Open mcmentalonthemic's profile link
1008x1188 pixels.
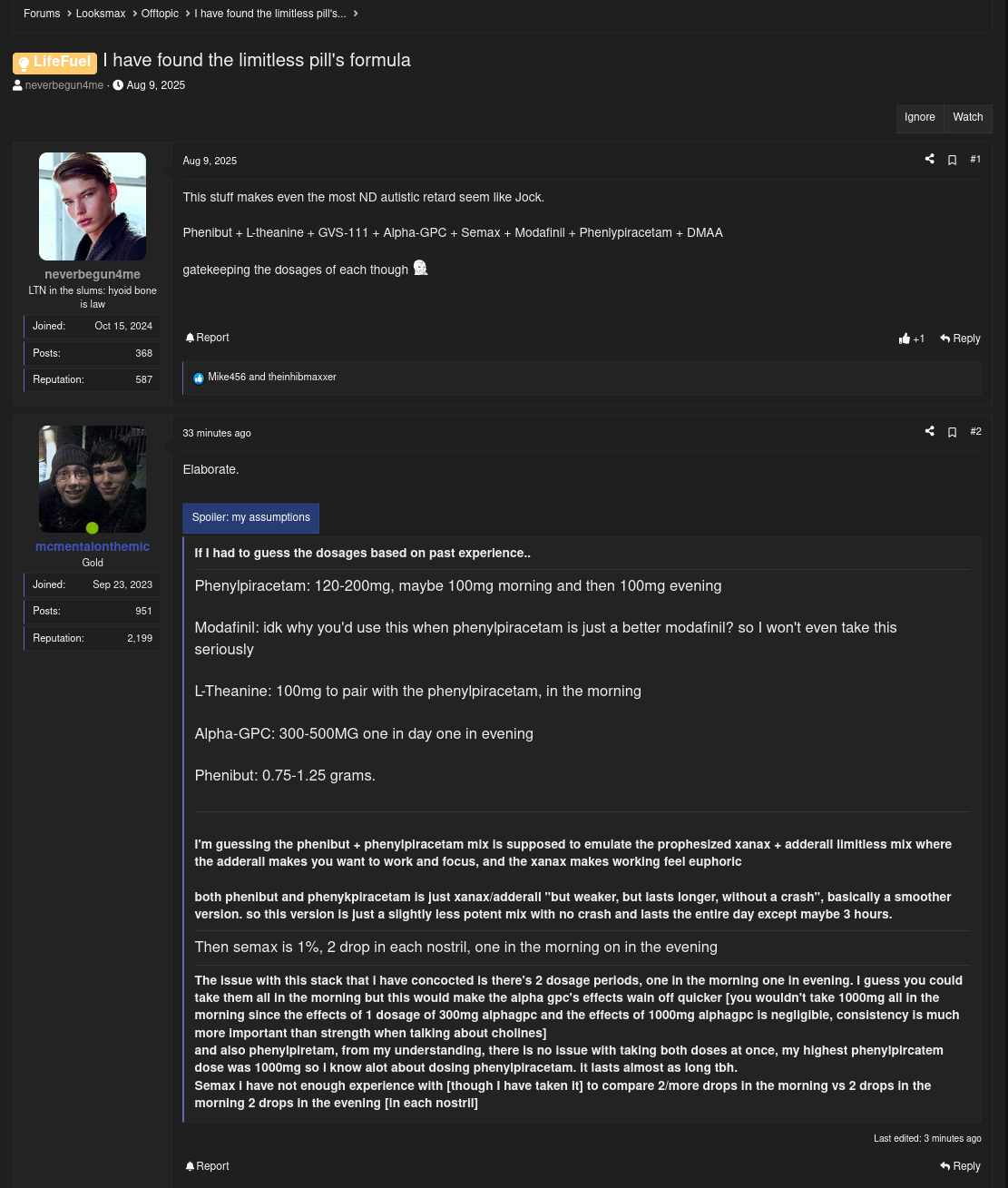pyautogui.click(x=93, y=546)
